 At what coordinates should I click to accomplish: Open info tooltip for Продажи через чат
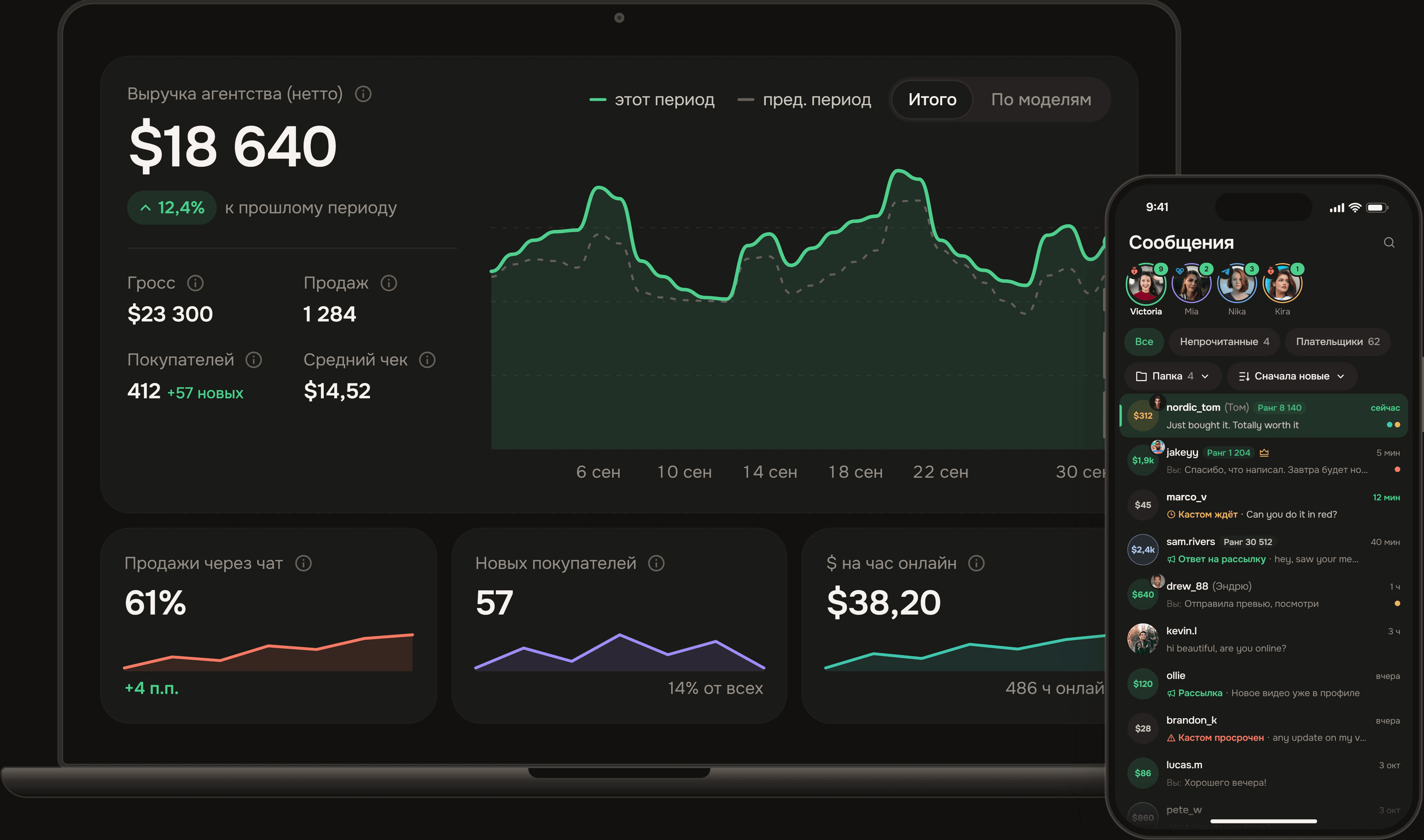[303, 563]
